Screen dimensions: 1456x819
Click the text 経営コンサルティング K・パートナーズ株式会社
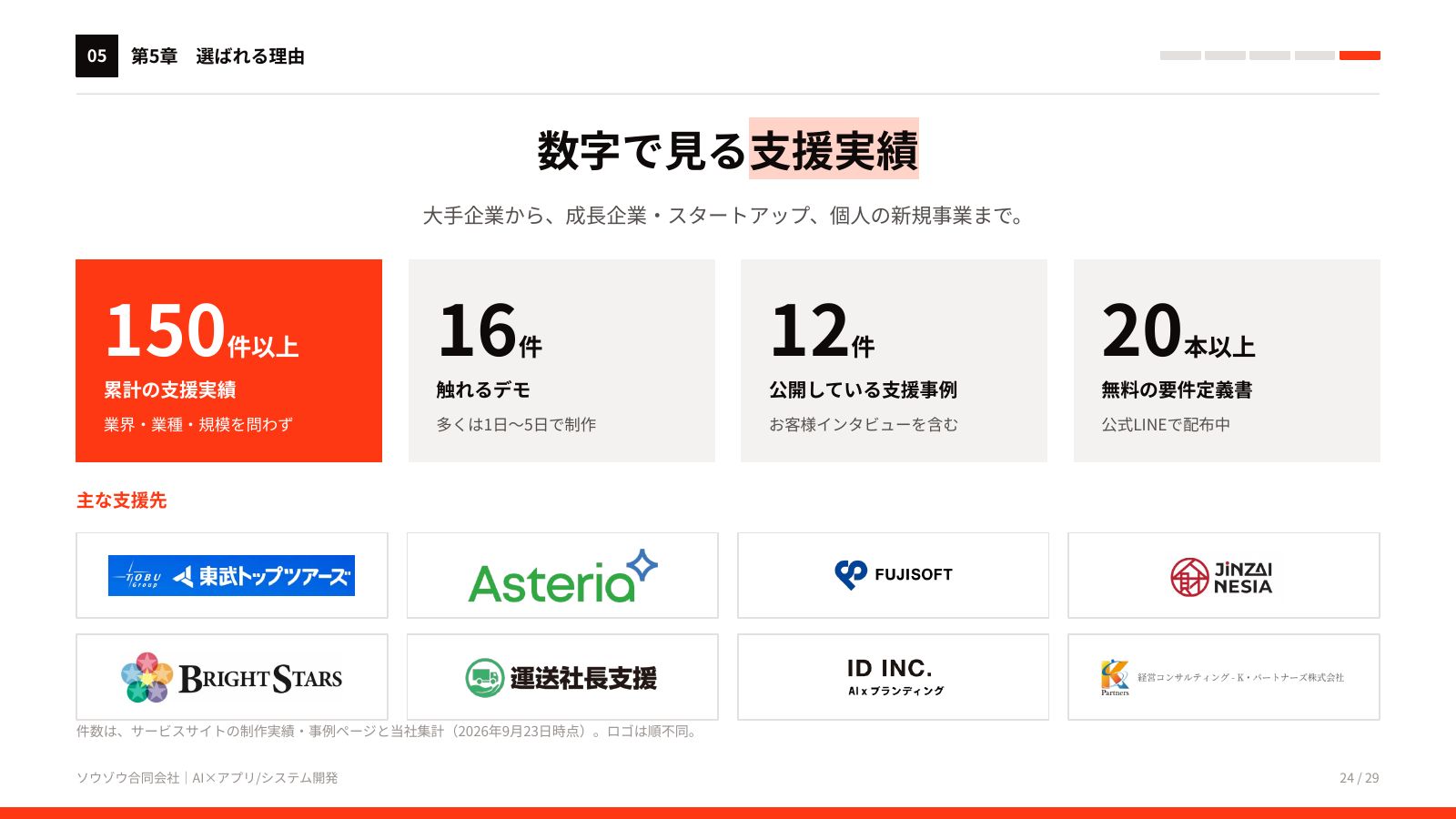pyautogui.click(x=1240, y=678)
